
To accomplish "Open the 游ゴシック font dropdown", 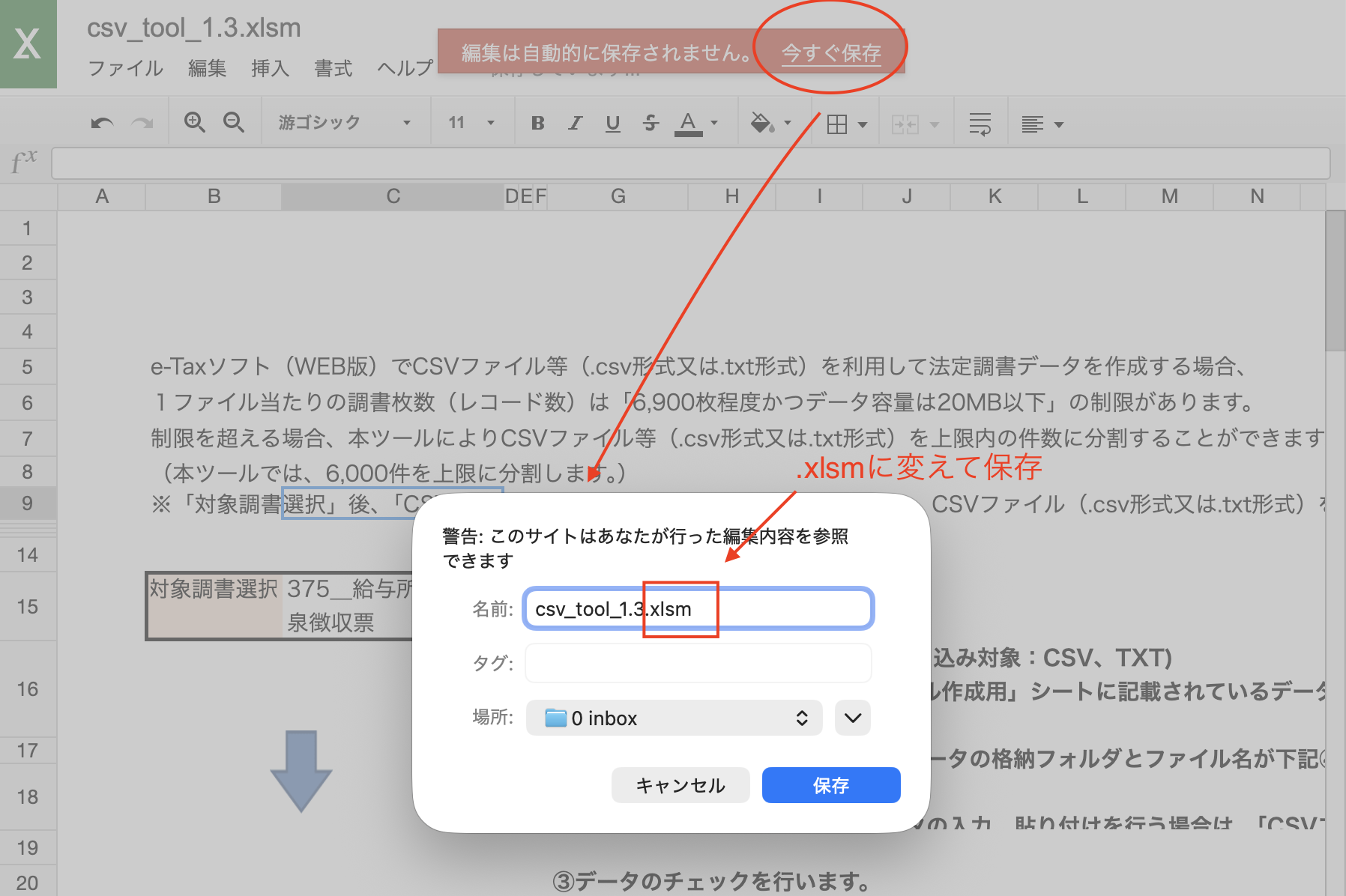I will (x=345, y=123).
